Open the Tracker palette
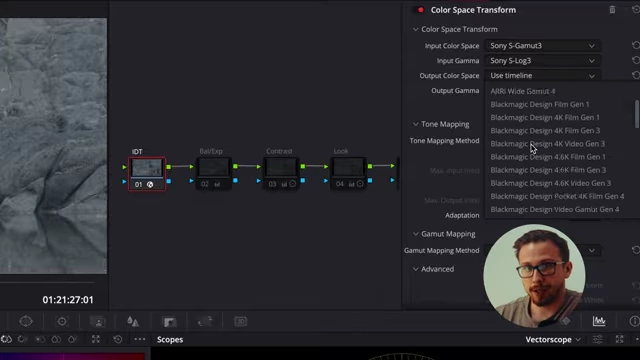The image size is (640, 360). pos(62,321)
